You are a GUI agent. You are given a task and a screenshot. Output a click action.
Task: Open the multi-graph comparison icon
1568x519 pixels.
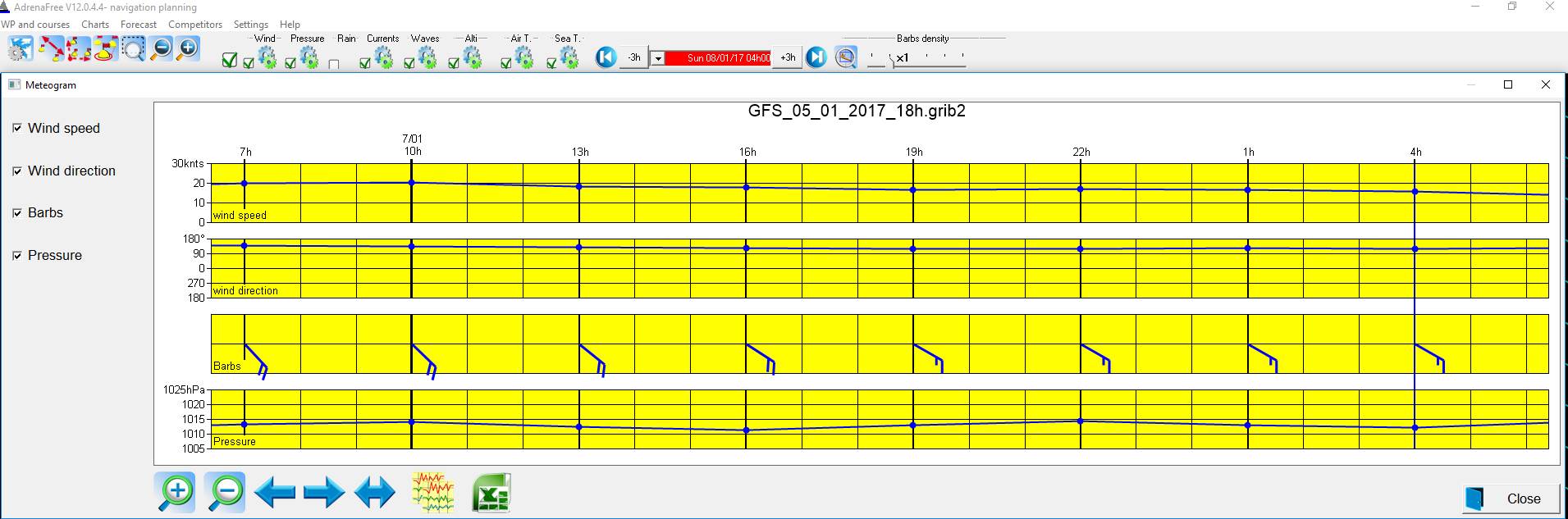pyautogui.click(x=433, y=493)
